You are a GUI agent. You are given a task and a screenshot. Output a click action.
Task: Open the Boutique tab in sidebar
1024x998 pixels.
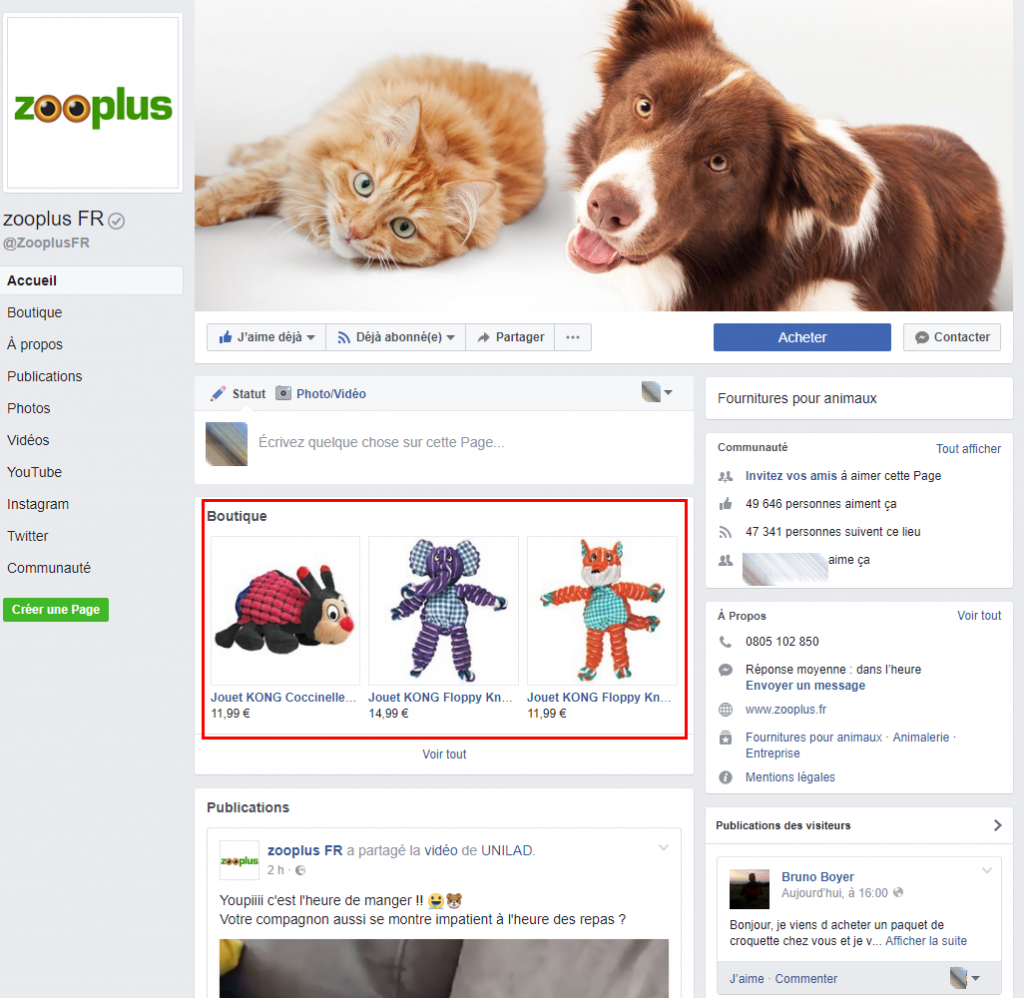pos(35,313)
